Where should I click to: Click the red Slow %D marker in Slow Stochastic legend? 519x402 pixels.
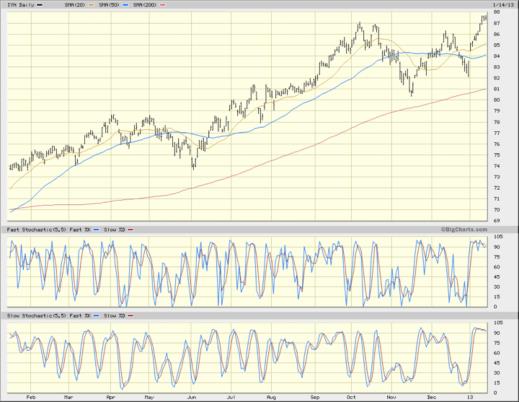[x=131, y=316]
